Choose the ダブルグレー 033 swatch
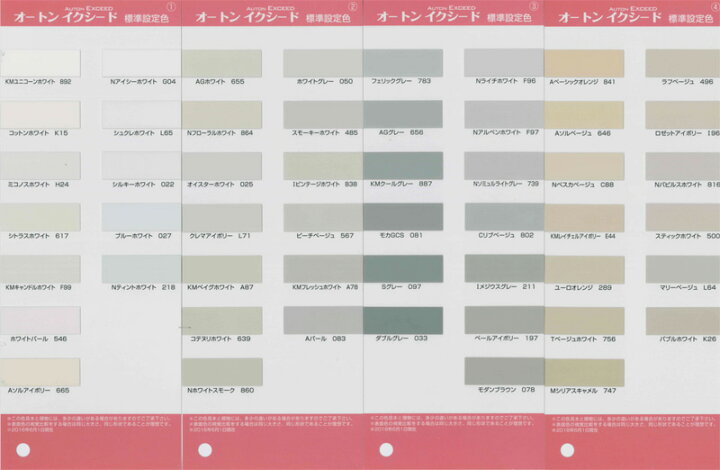 coord(403,320)
